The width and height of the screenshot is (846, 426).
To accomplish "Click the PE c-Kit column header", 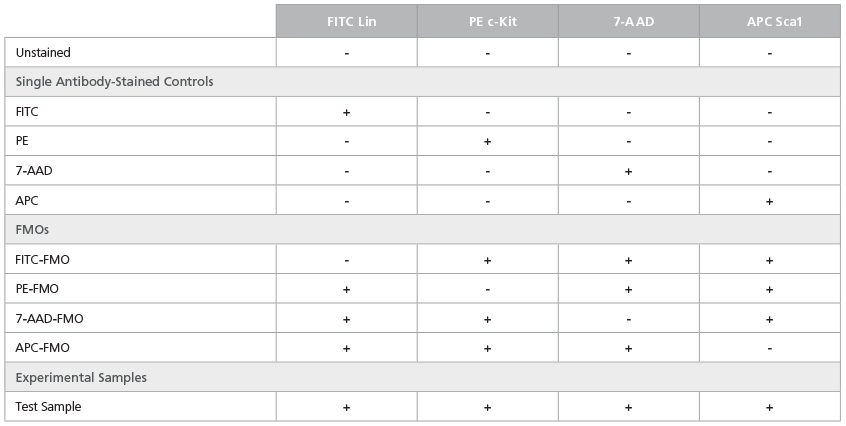I will pyautogui.click(x=493, y=22).
